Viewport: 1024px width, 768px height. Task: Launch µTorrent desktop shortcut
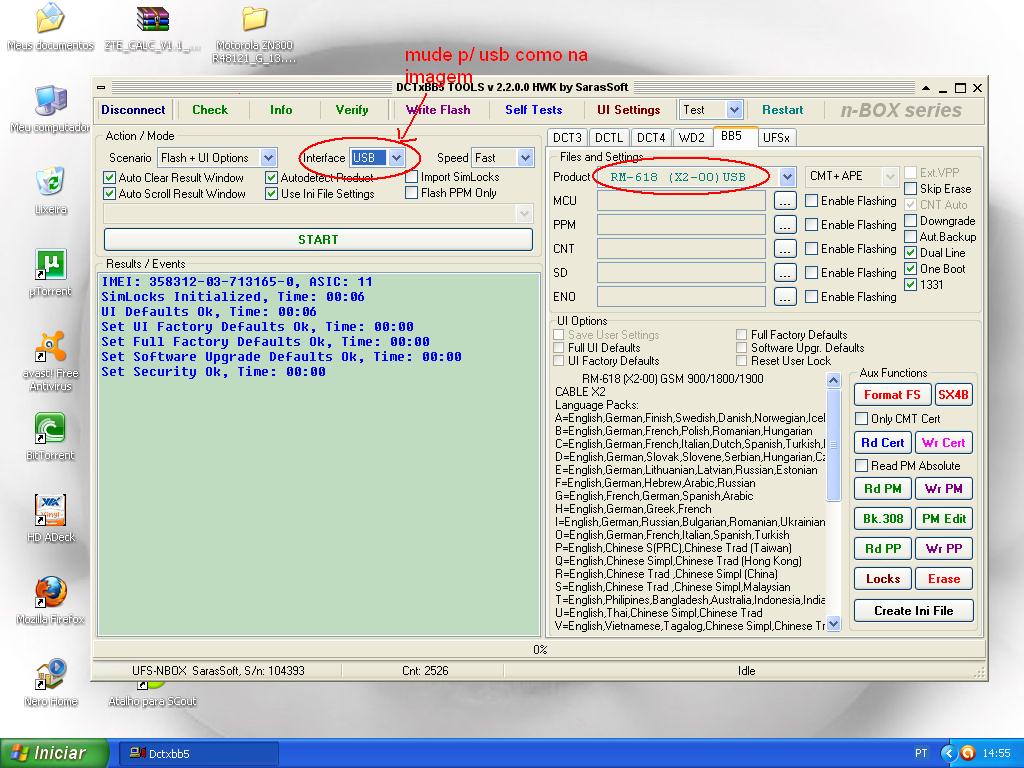pos(51,273)
